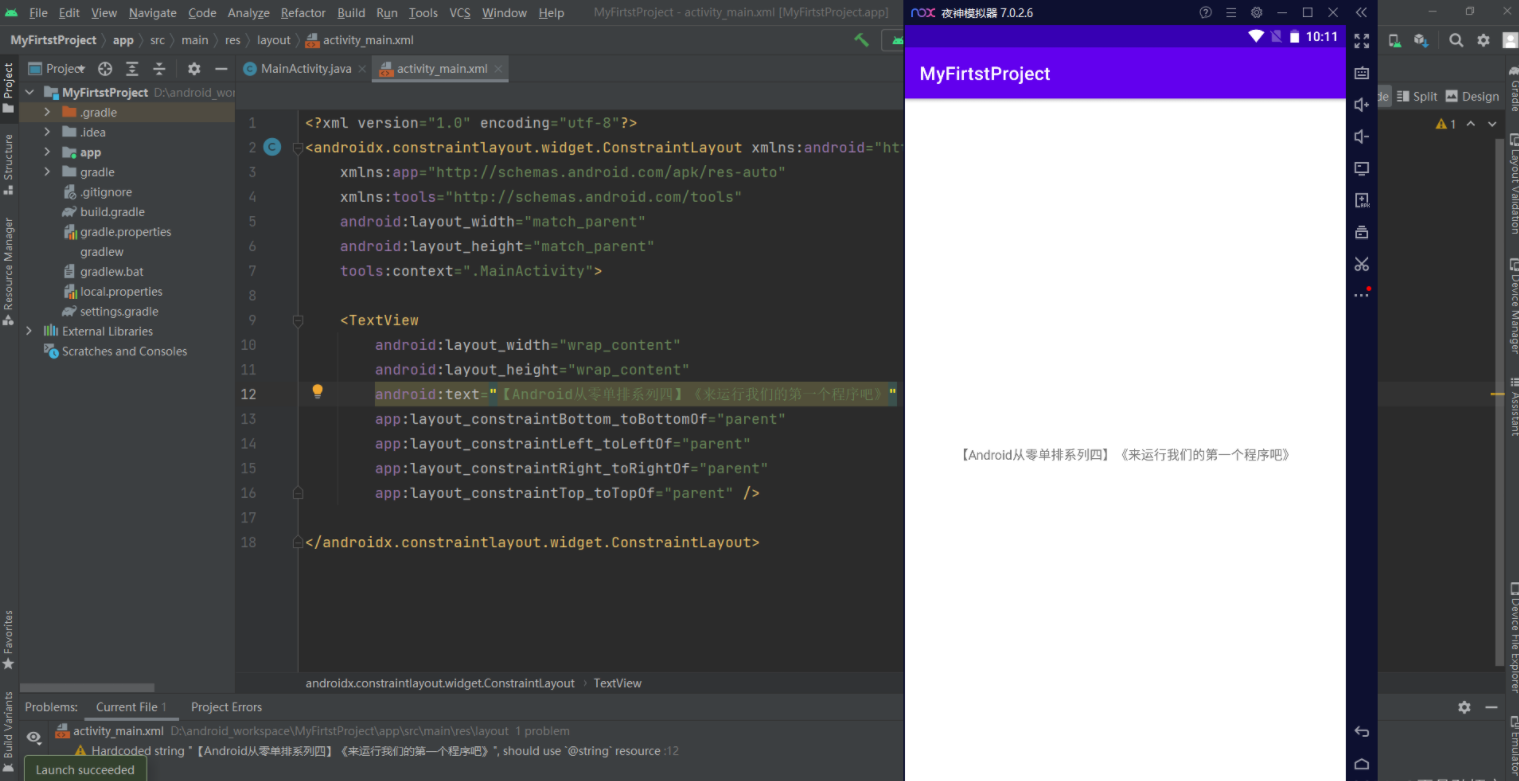1519x781 pixels.
Task: Expand the External Libraries node
Action: [29, 331]
